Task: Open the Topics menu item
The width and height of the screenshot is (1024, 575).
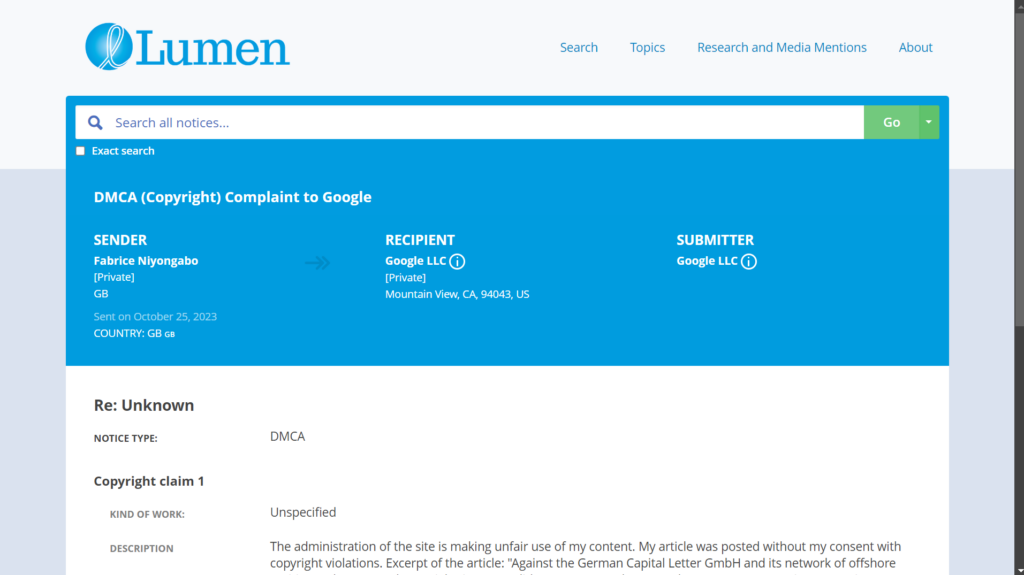Action: click(647, 47)
